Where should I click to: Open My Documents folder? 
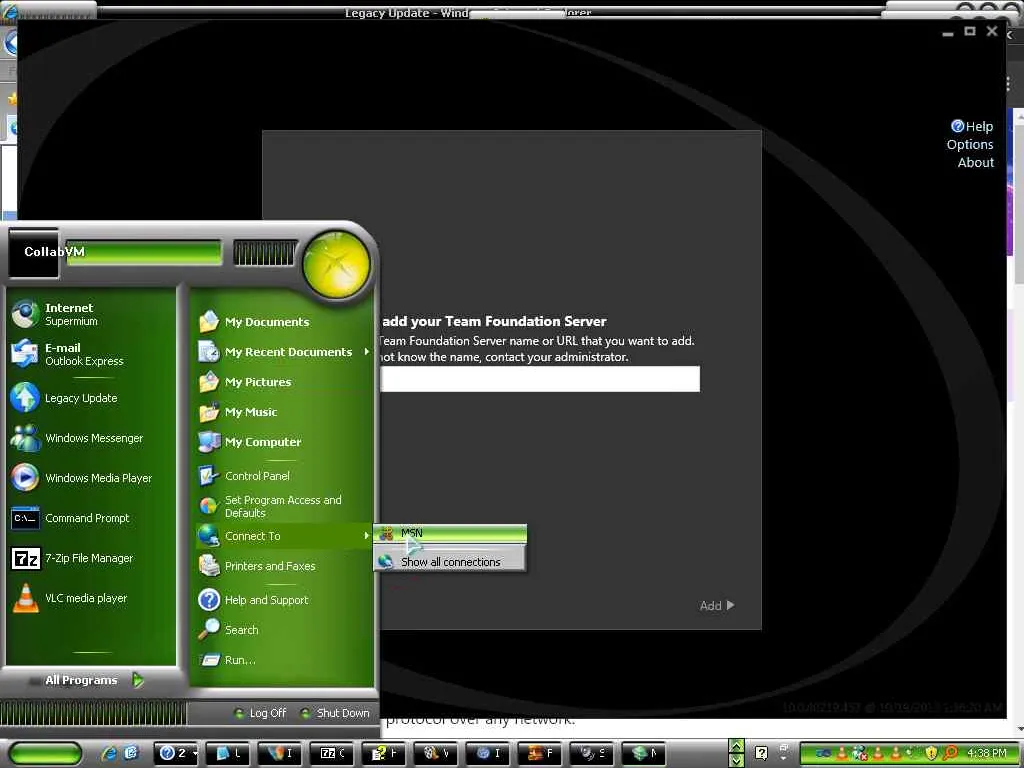pyautogui.click(x=283, y=321)
